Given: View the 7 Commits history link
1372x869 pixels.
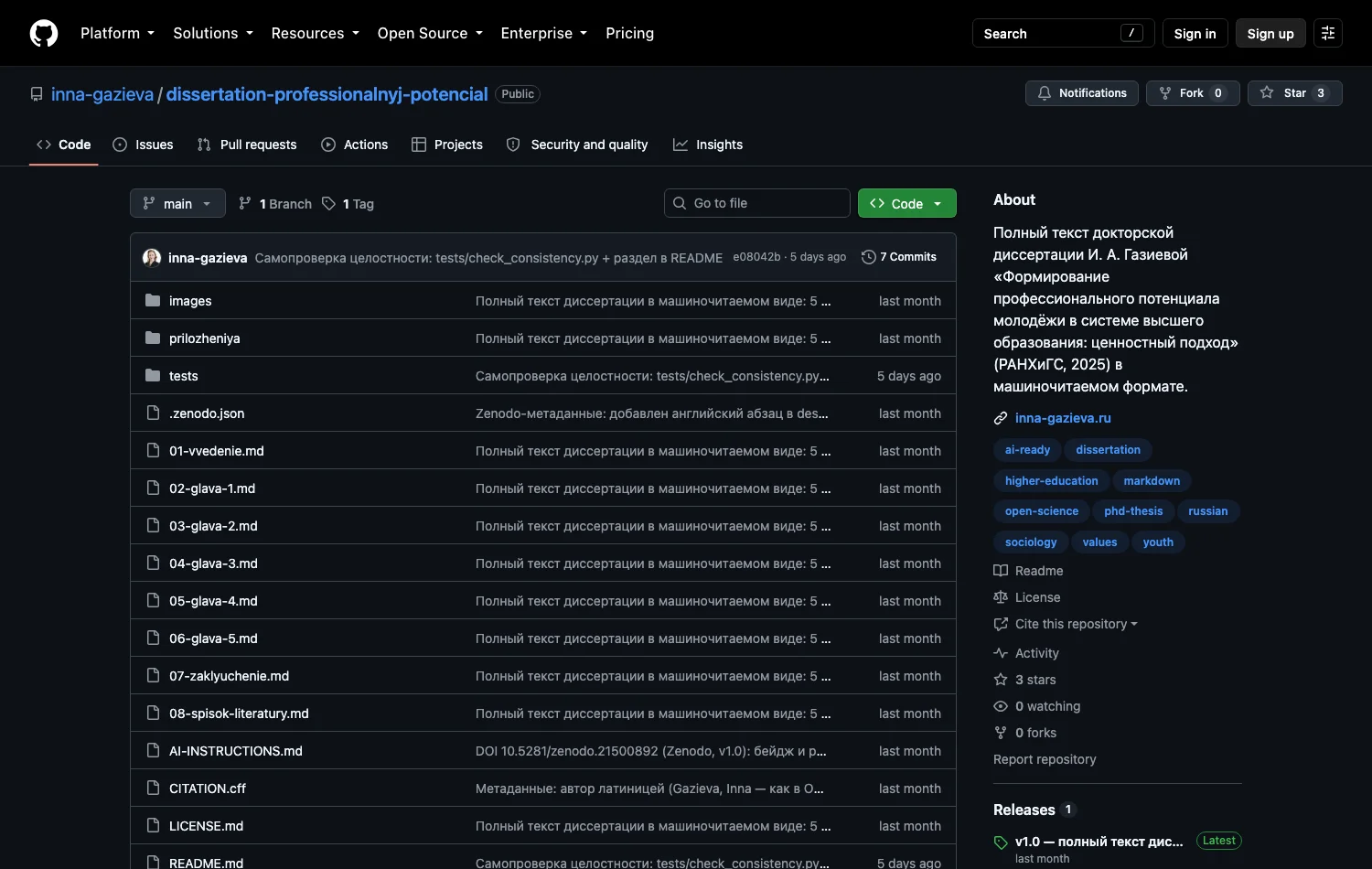Looking at the screenshot, I should point(900,257).
